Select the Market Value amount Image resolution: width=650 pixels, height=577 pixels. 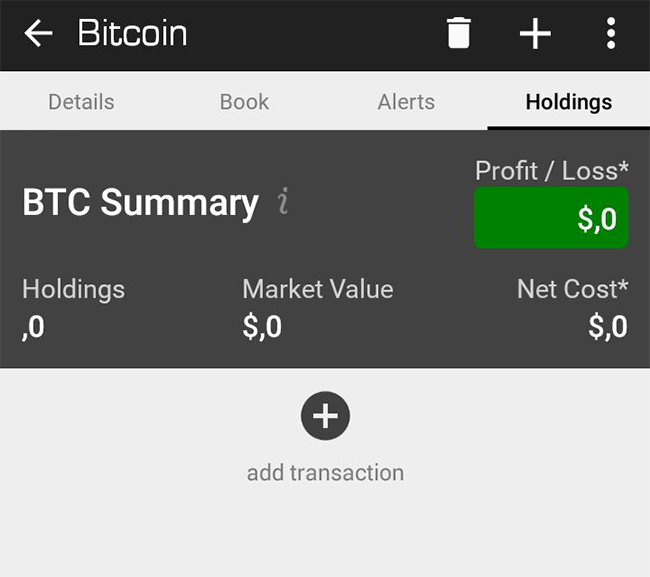click(x=262, y=327)
